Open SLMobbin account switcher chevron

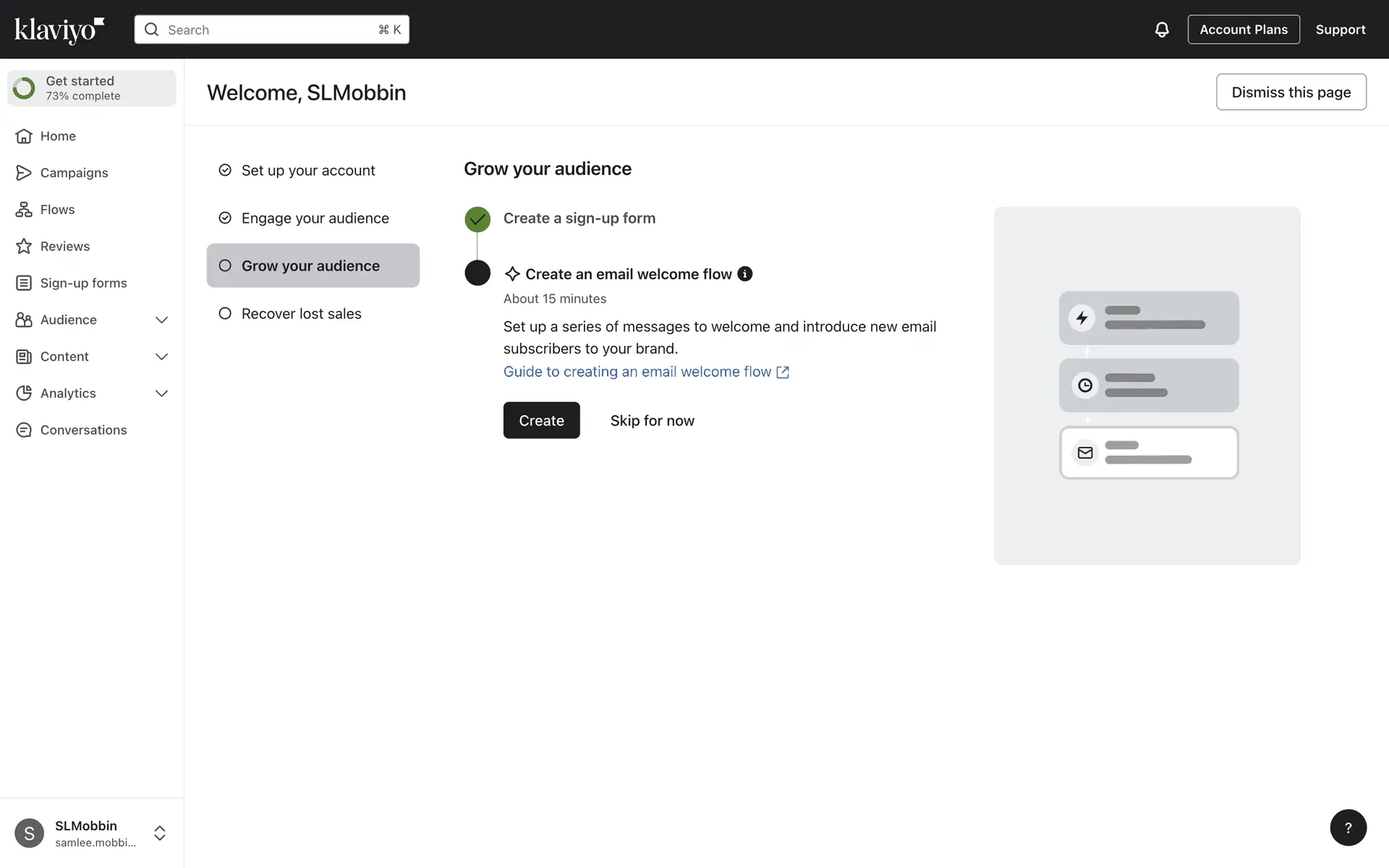pos(160,833)
